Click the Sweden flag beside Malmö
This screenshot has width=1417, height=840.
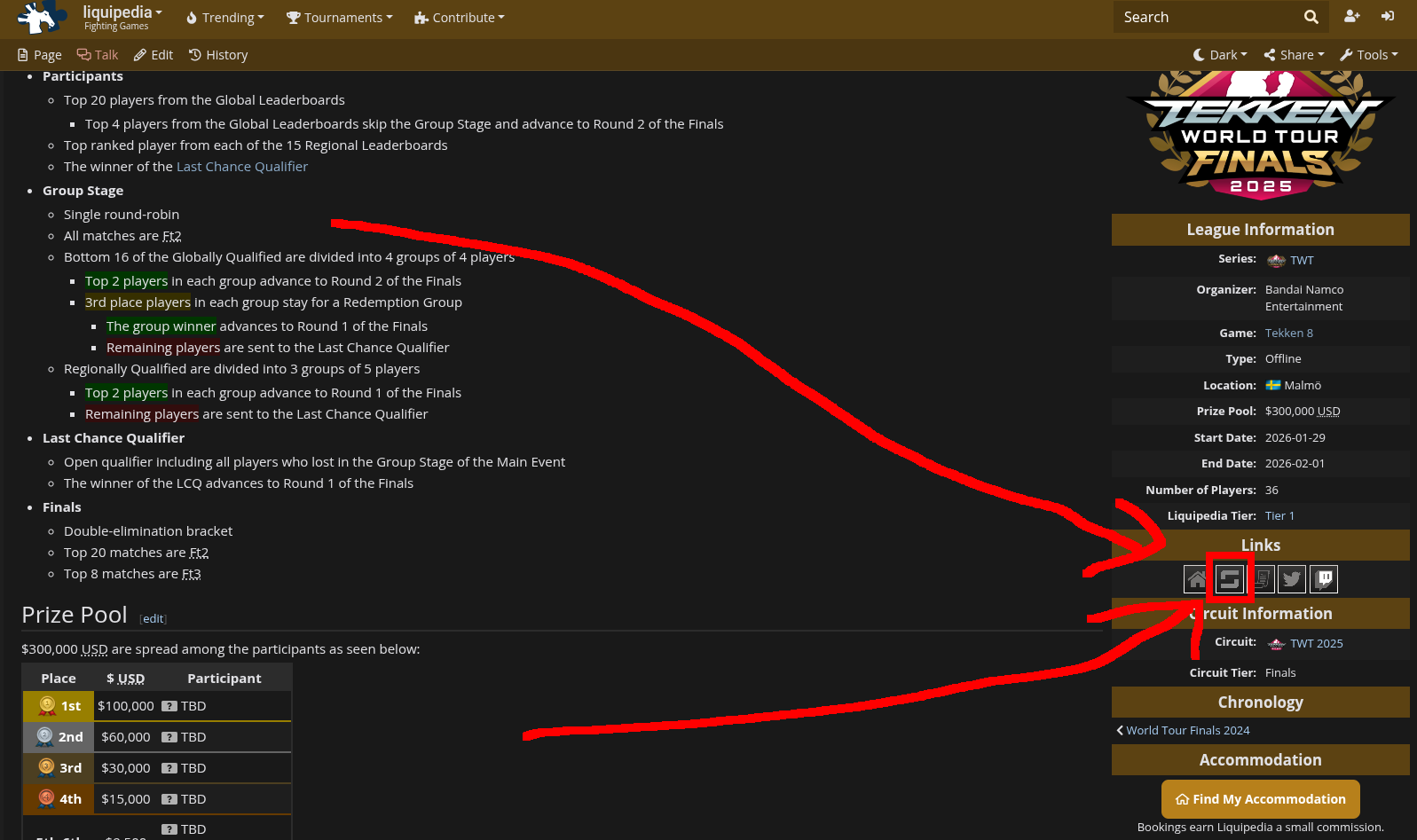click(x=1273, y=385)
